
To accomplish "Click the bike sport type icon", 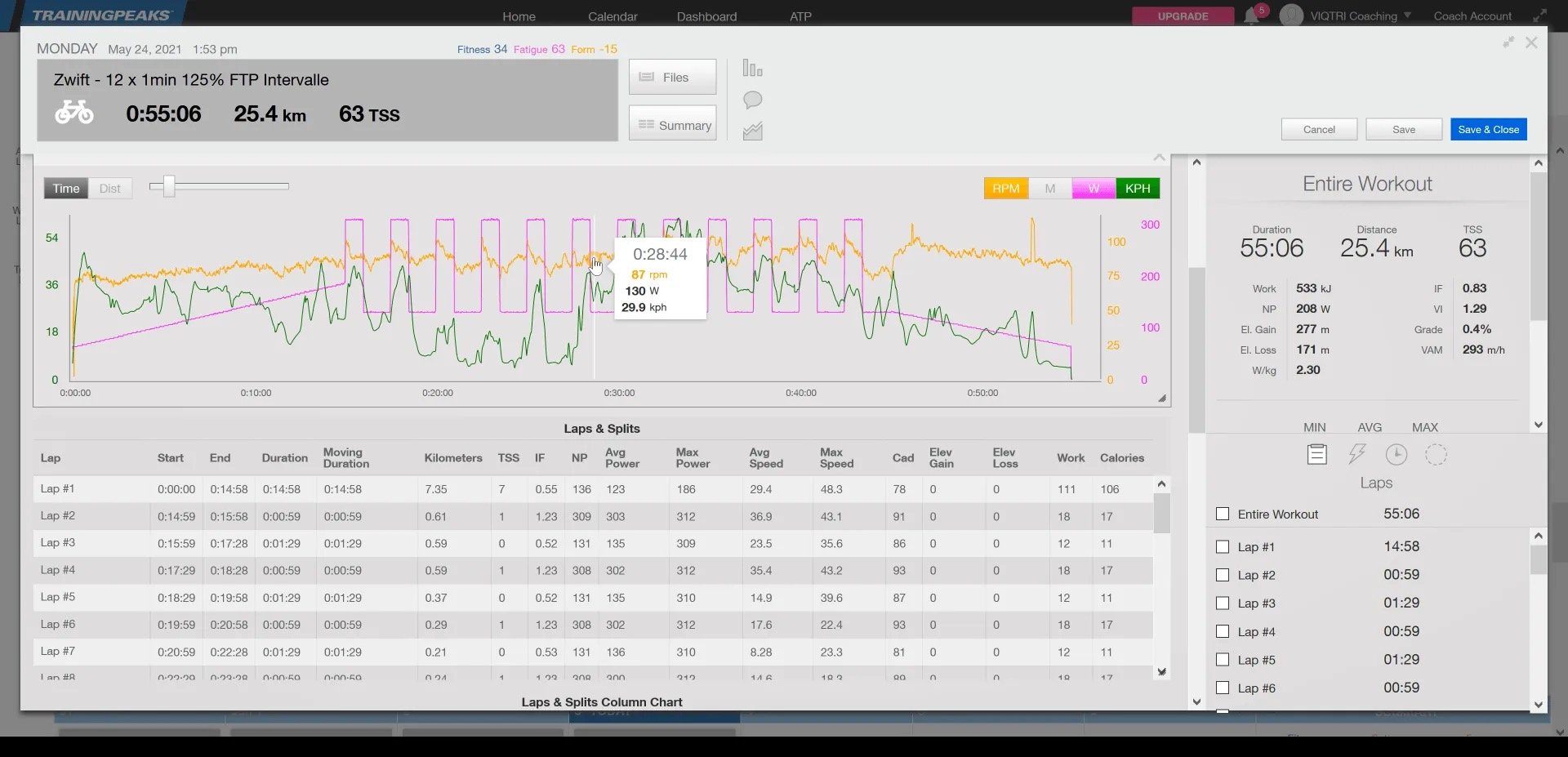I will 74,112.
